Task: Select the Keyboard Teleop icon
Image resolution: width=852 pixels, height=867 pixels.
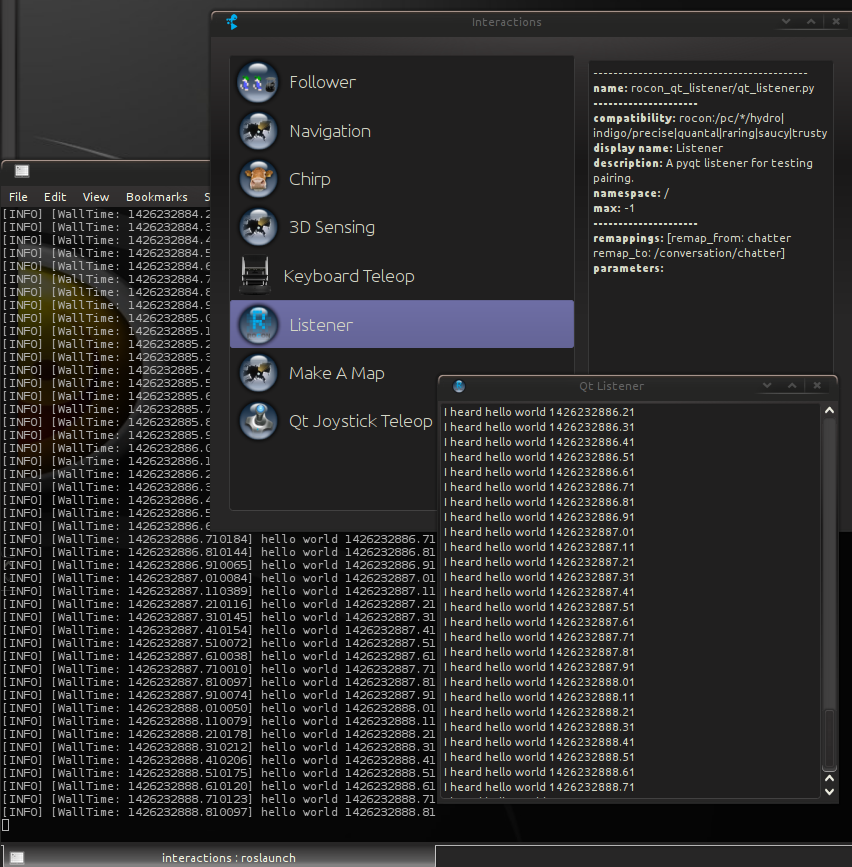Action: (256, 276)
